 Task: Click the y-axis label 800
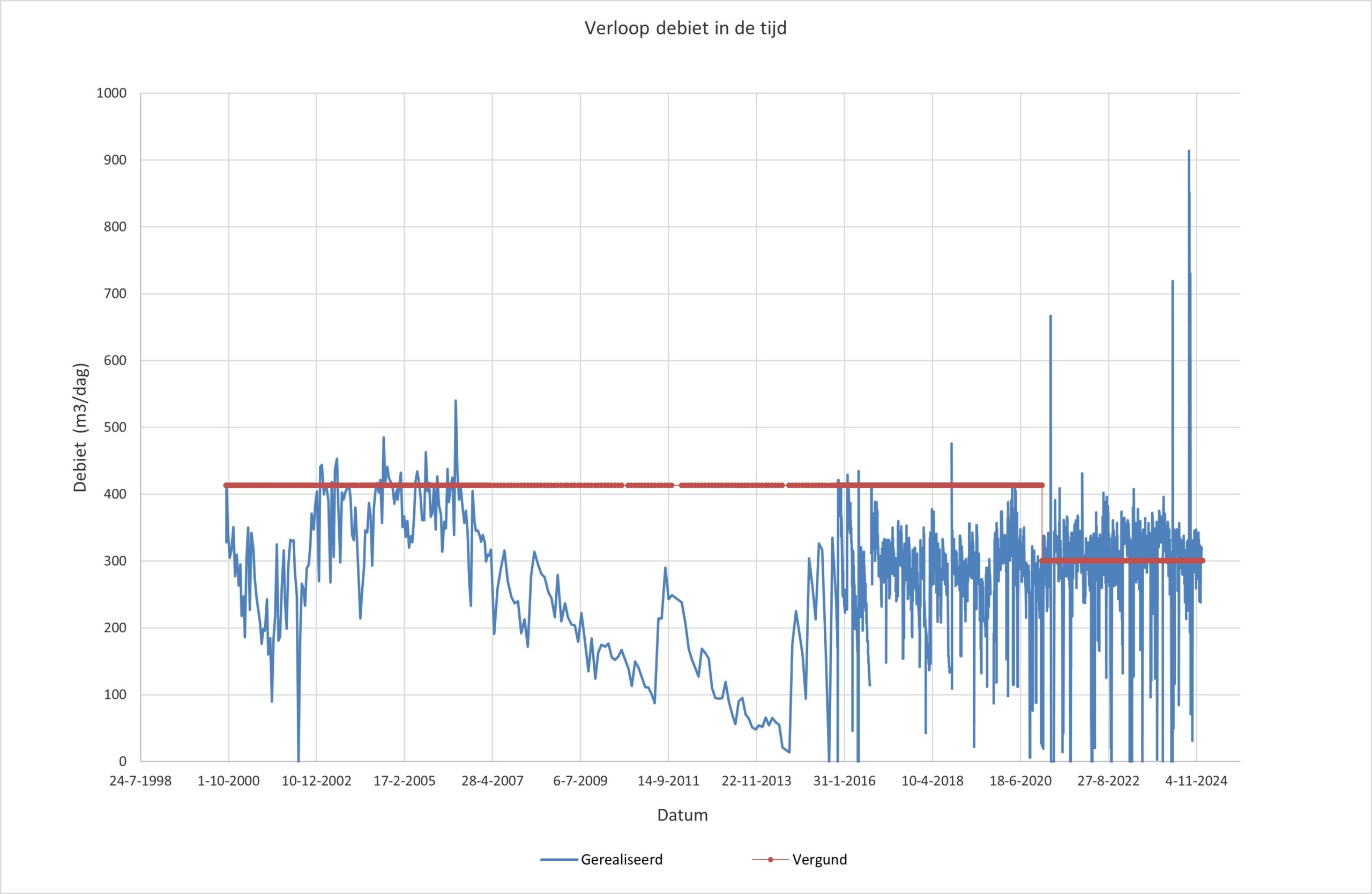115,227
